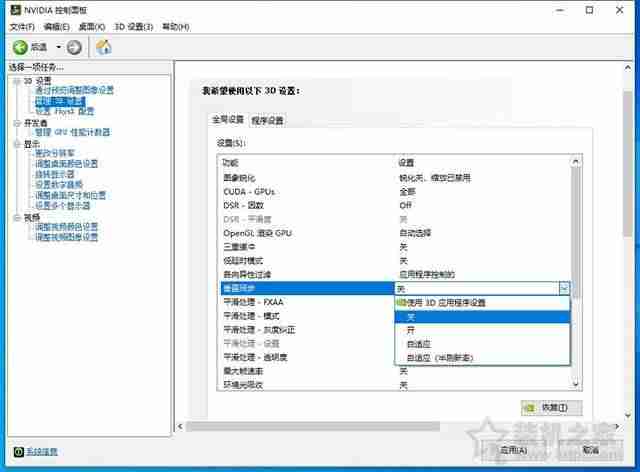The width and height of the screenshot is (640, 472).
Task: Open the 编辑(E) menu
Action: 57,27
